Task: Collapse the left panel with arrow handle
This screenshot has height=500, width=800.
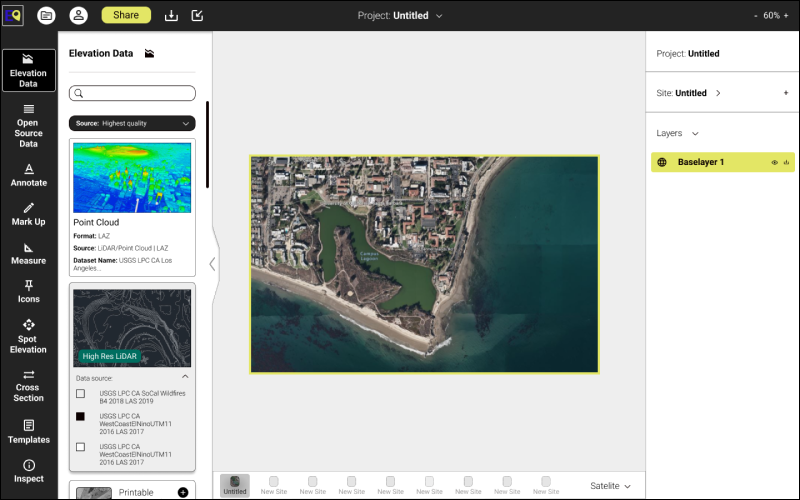Action: click(213, 264)
